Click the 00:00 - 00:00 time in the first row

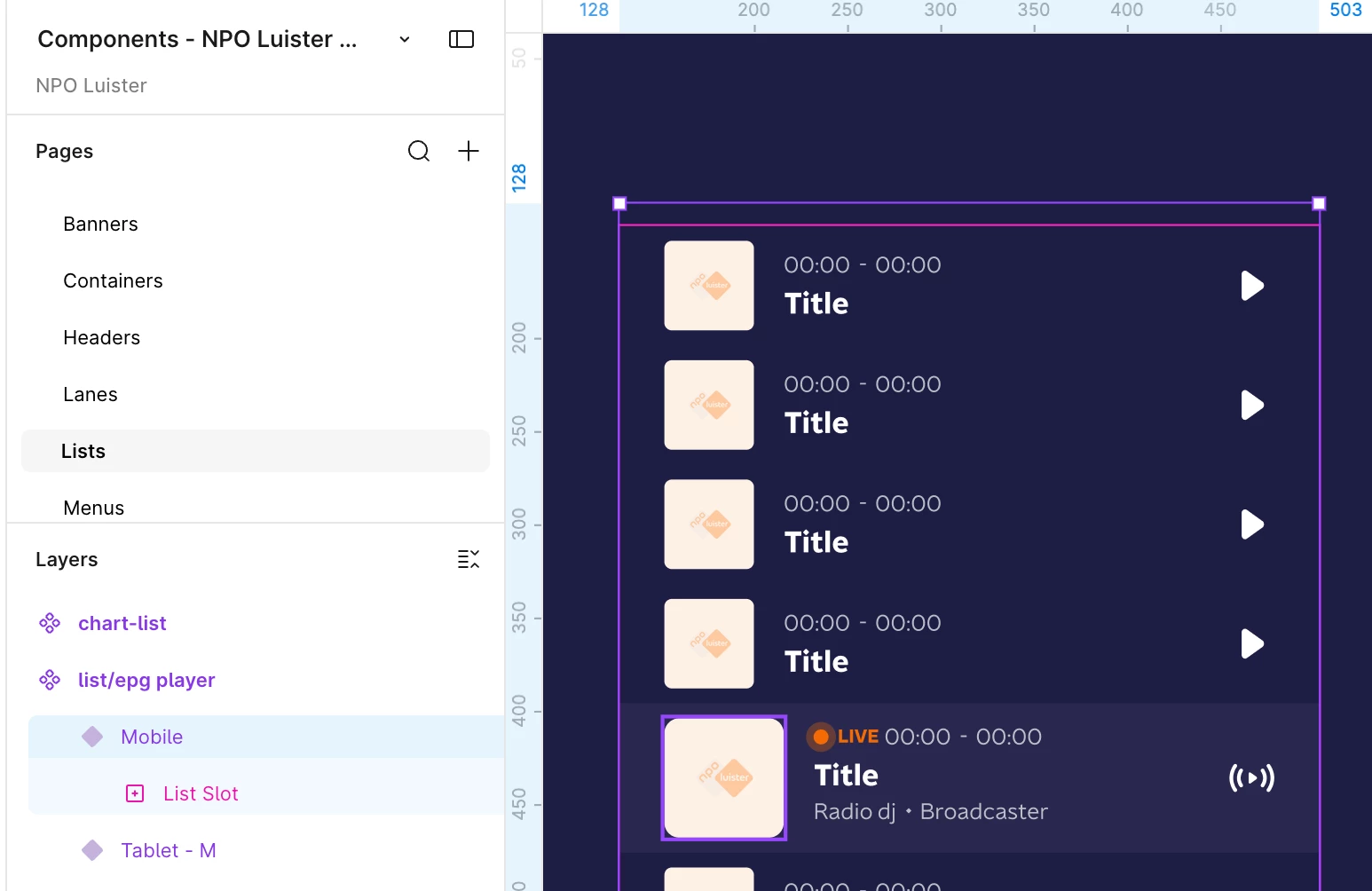(863, 264)
